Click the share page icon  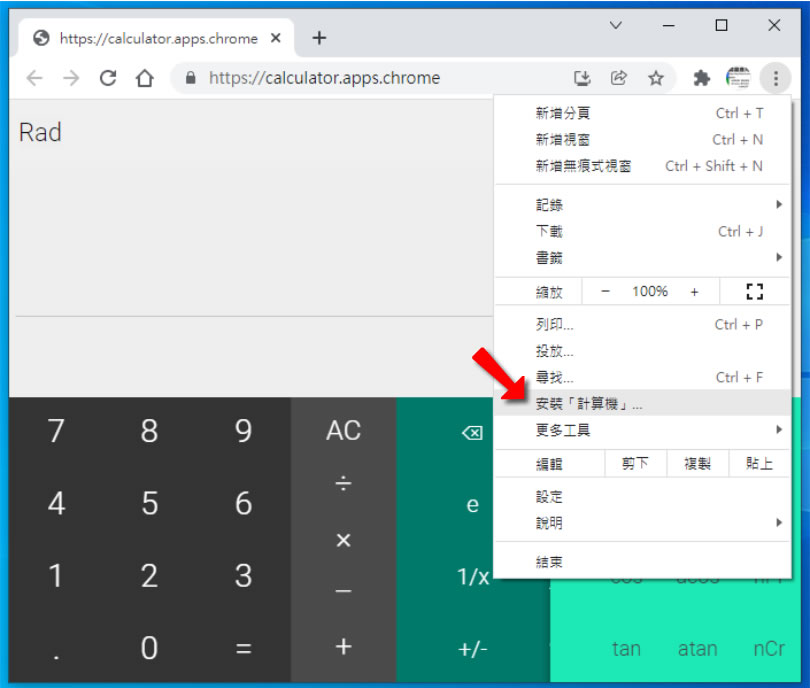[x=619, y=78]
